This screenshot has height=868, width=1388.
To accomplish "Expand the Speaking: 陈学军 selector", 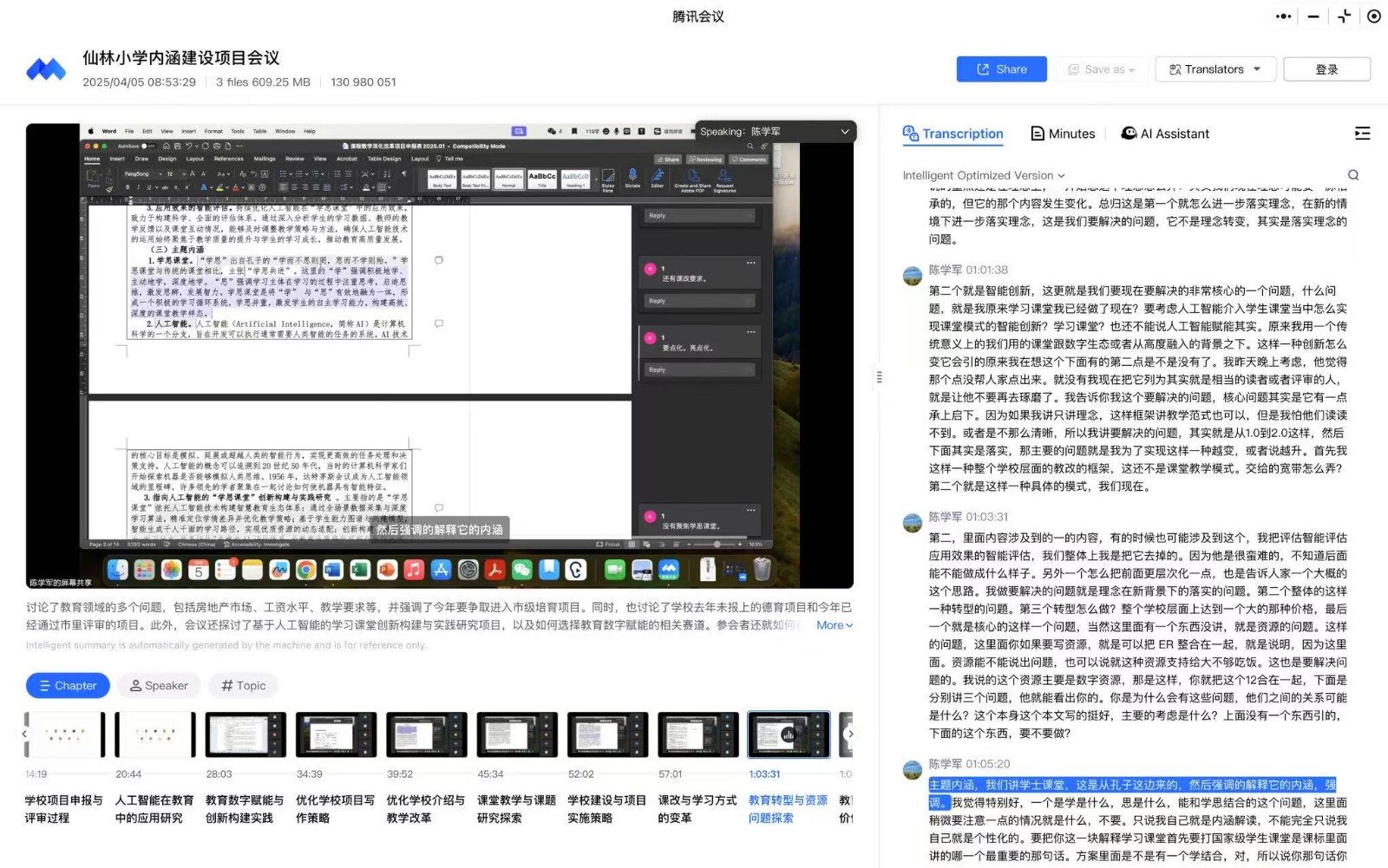I will [775, 132].
